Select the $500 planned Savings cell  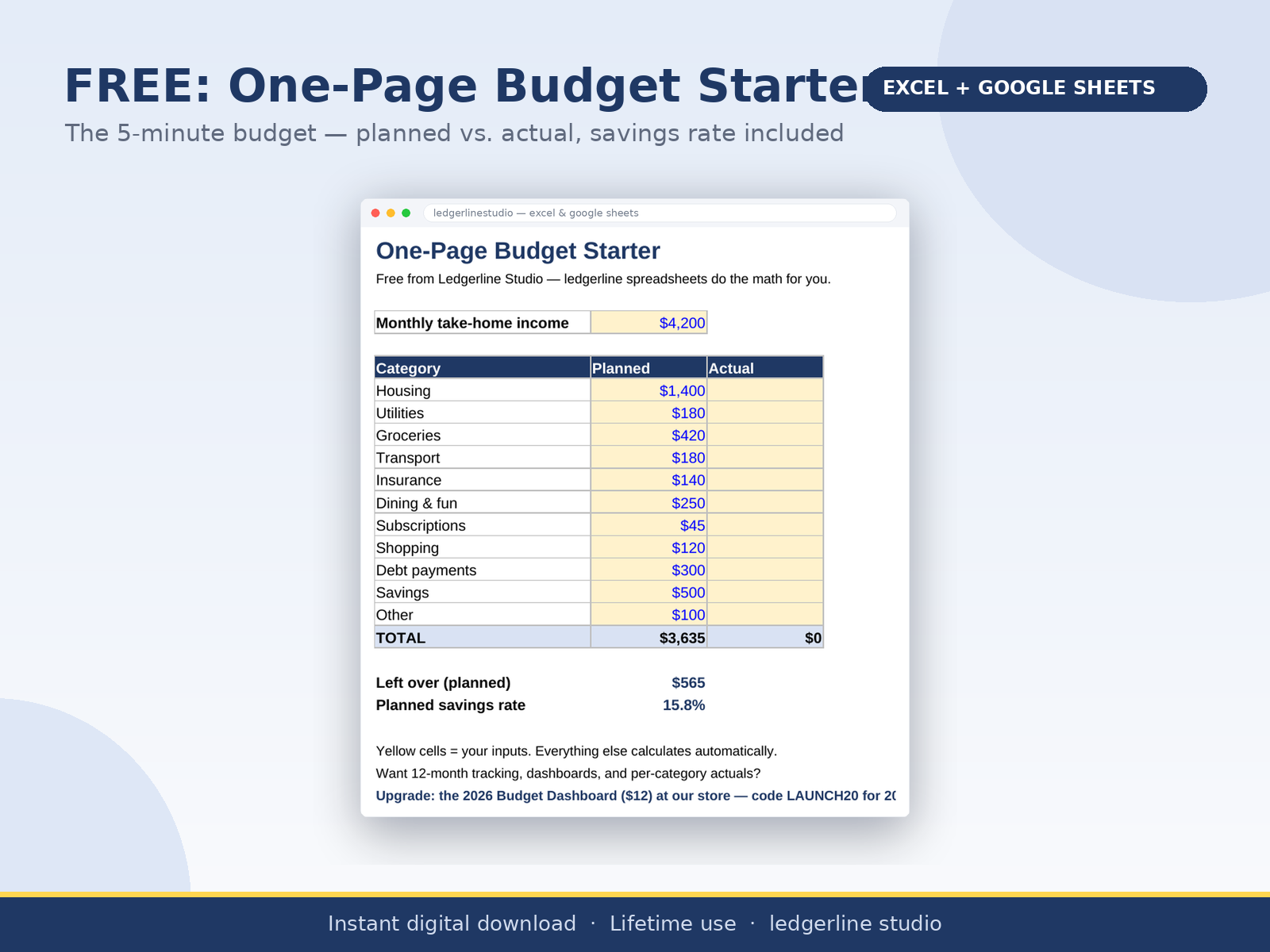pos(648,592)
